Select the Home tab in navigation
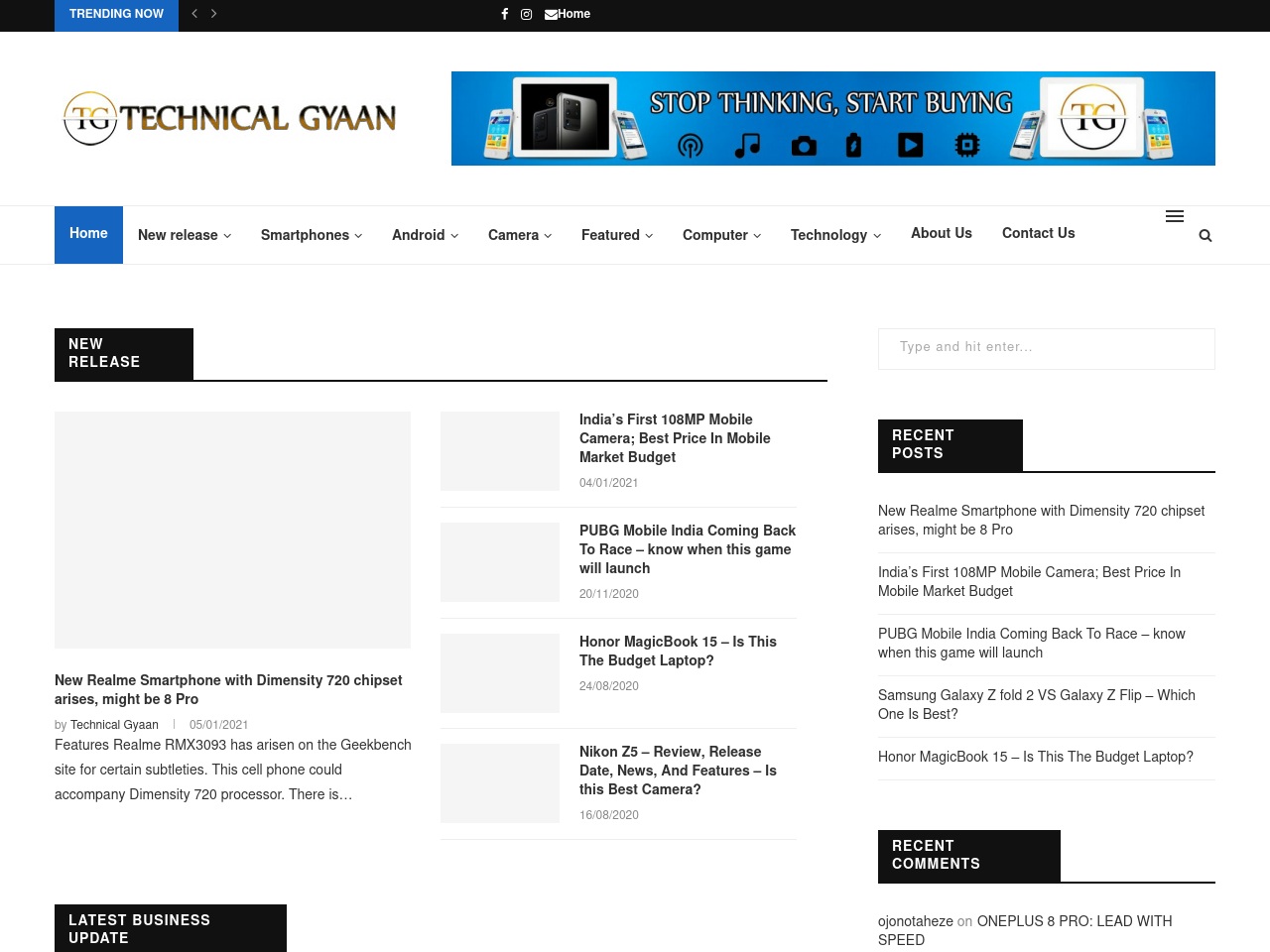This screenshot has height=952, width=1270. [88, 234]
